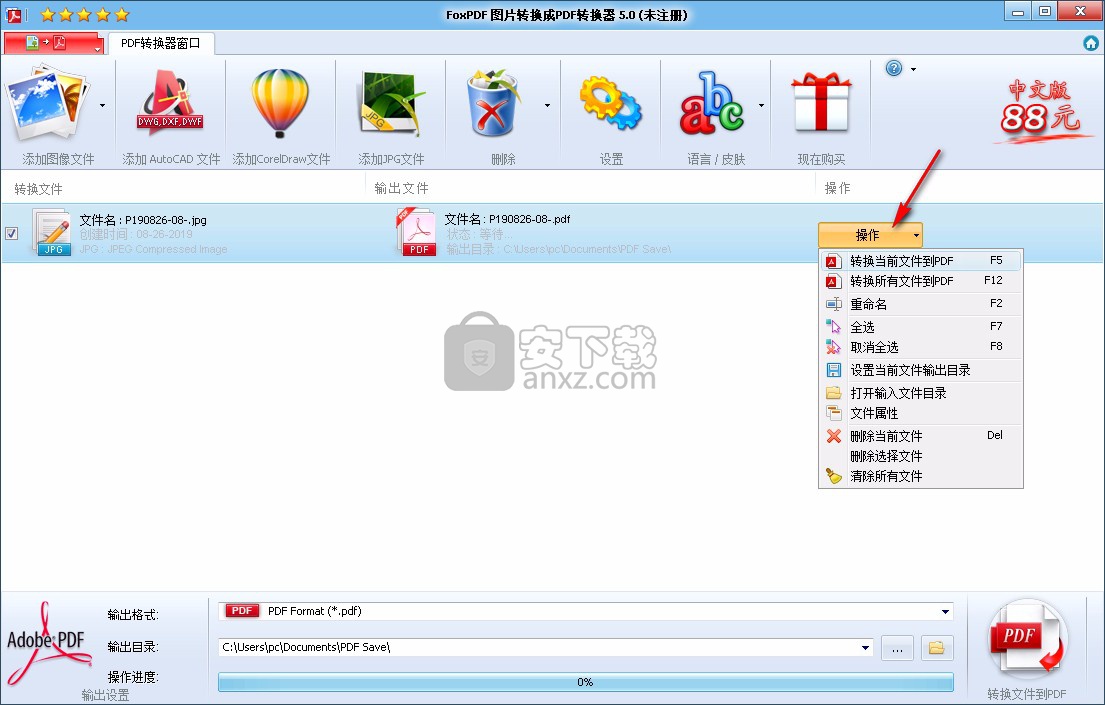
Task: Click the 操作 column header
Action: (838, 188)
